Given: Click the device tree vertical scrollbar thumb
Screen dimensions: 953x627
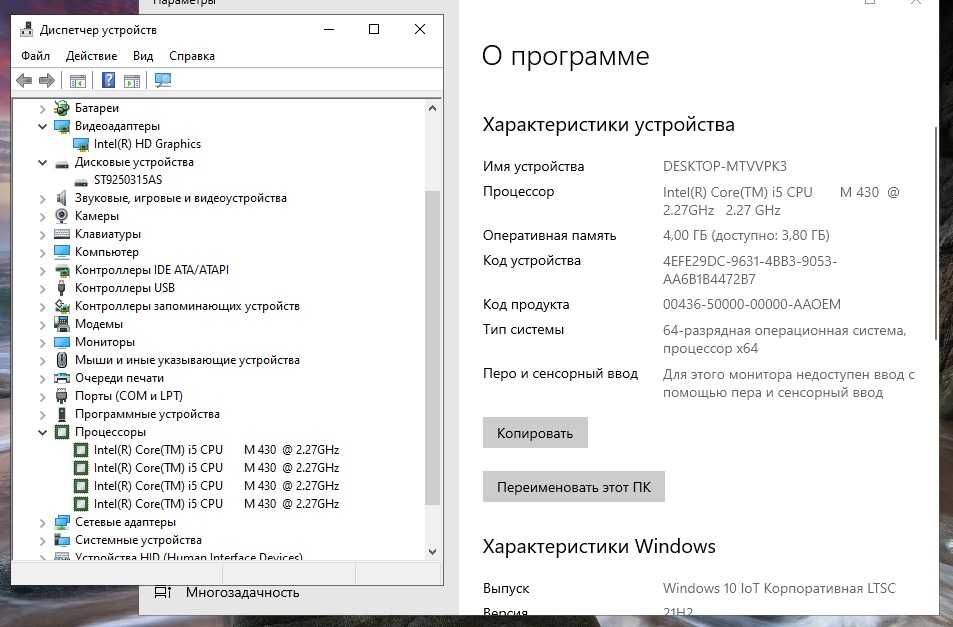Looking at the screenshot, I should [x=432, y=347].
